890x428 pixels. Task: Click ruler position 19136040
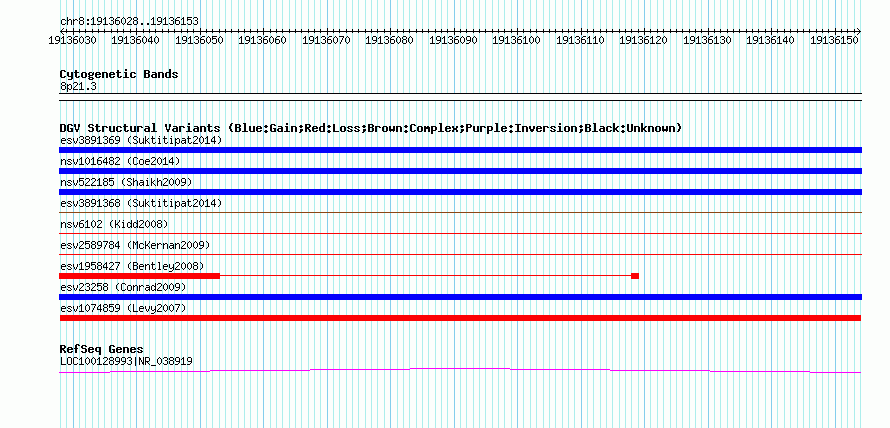click(135, 40)
